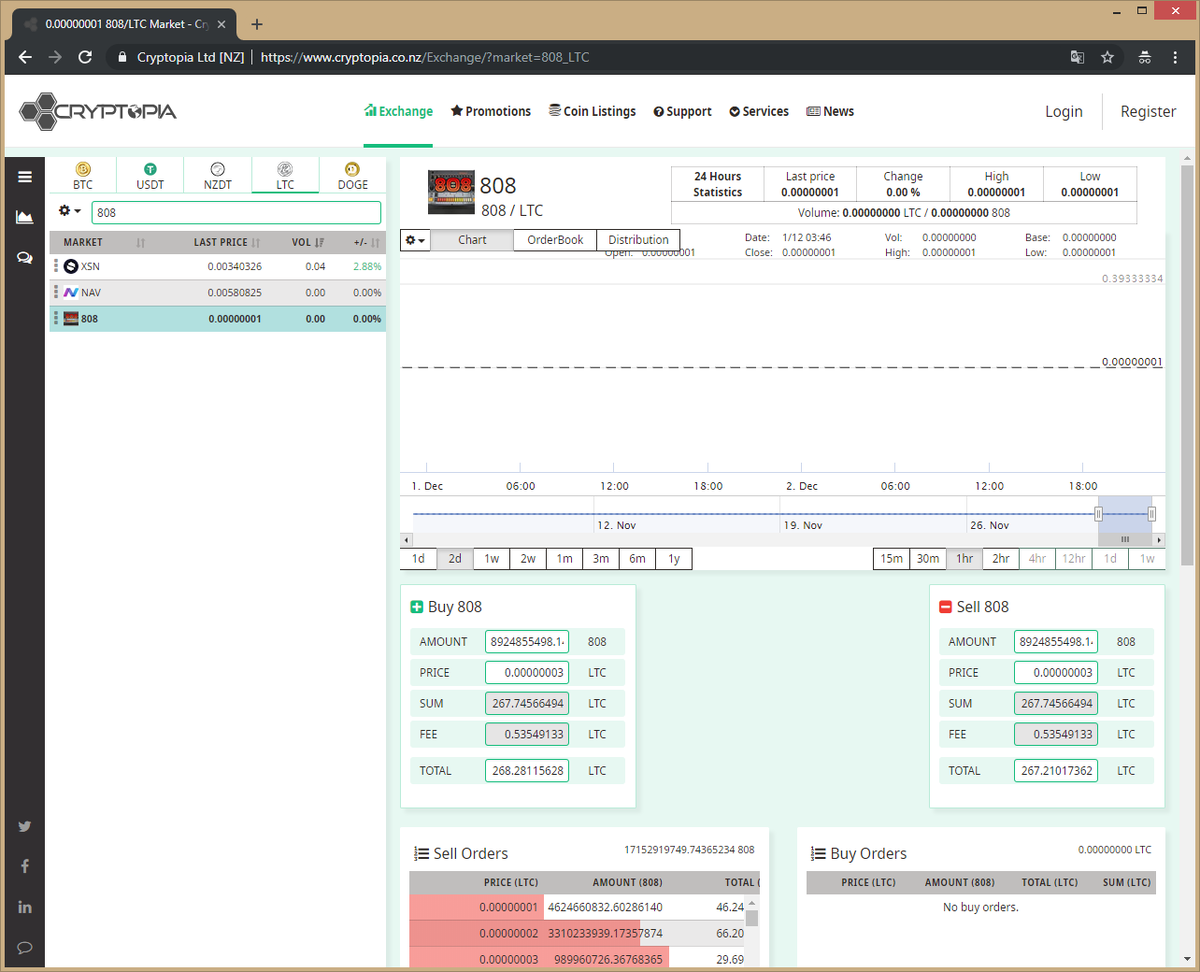Select the NAV market row

218,293
